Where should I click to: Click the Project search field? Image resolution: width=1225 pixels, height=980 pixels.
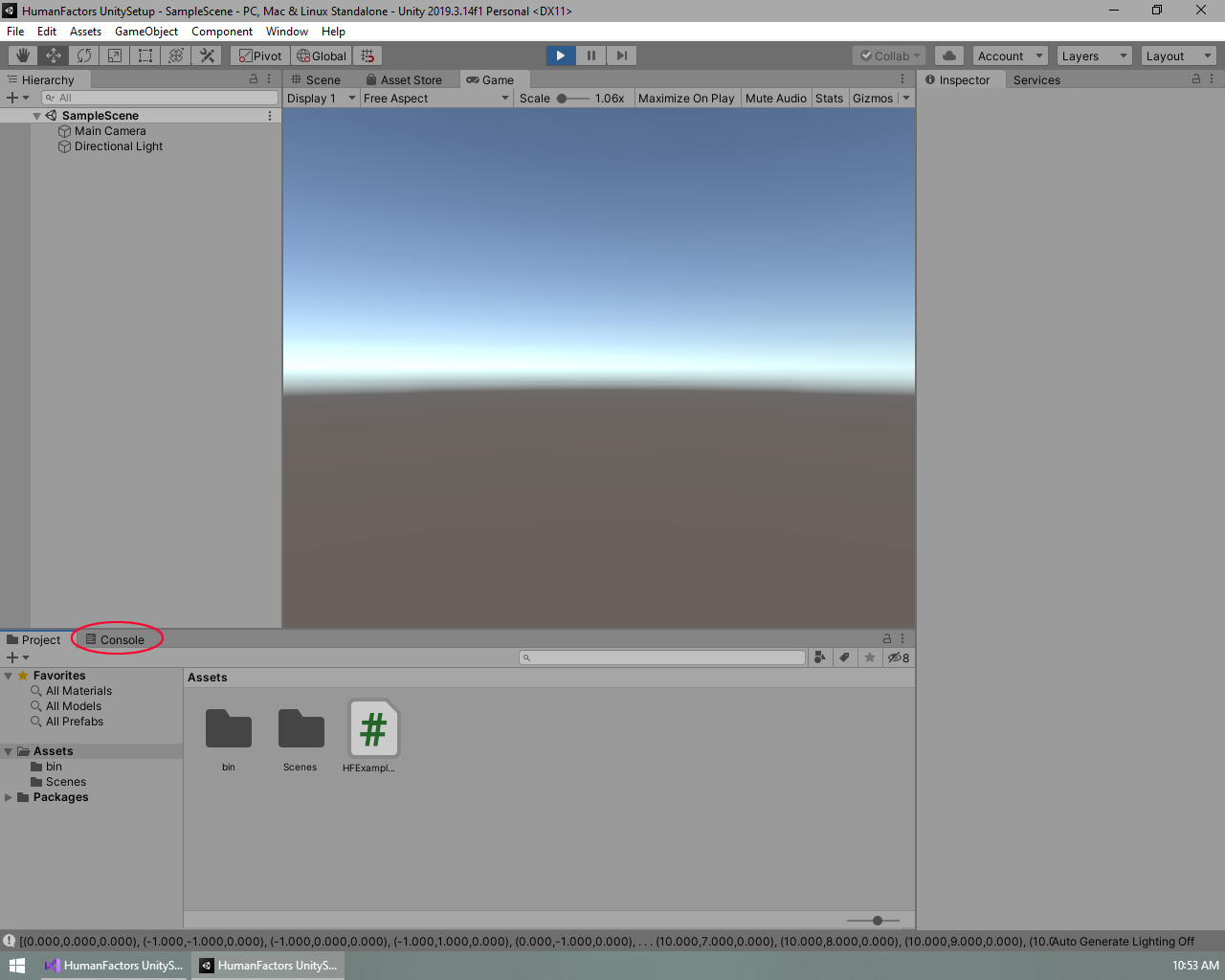tap(662, 657)
